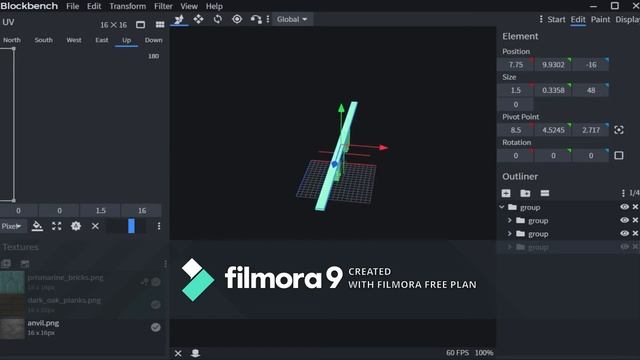640x360 pixels.
Task: Hide the top-level expanded group with eye icon
Action: (624, 207)
